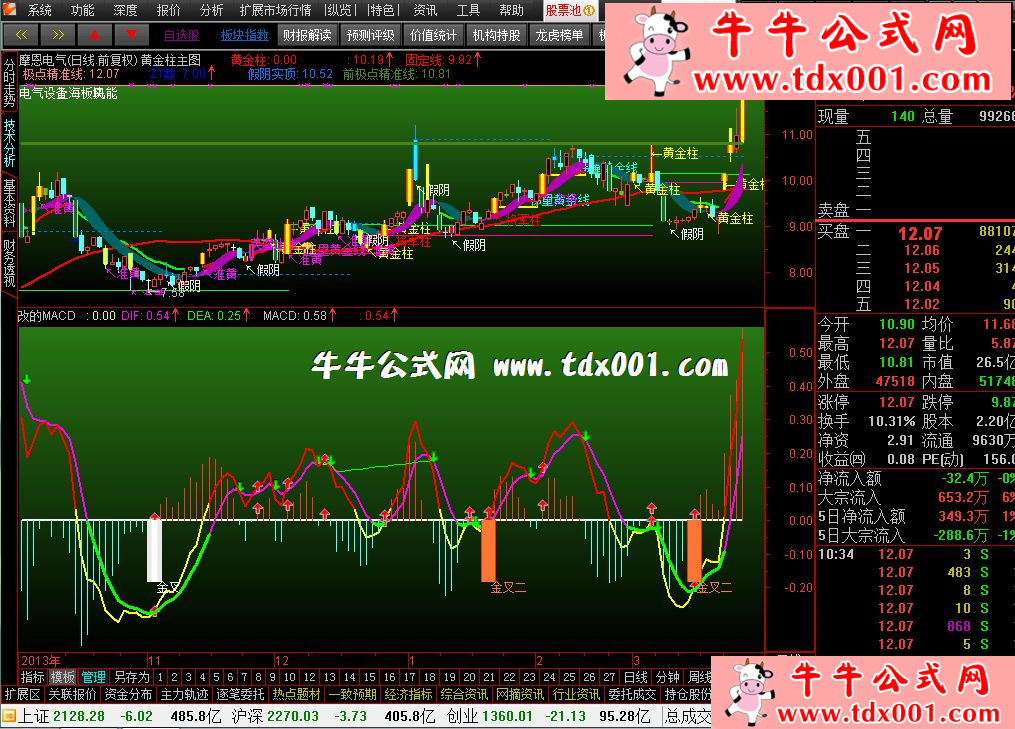Select template number 5
The height and width of the screenshot is (729, 1015).
[x=216, y=677]
